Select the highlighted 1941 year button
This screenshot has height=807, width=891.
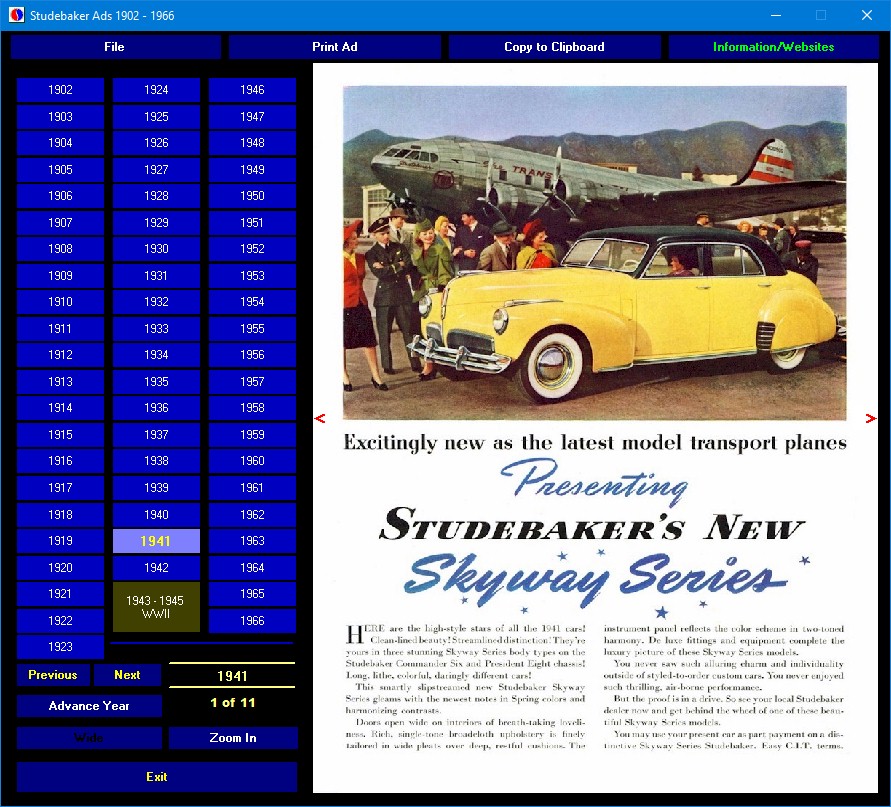[x=156, y=541]
